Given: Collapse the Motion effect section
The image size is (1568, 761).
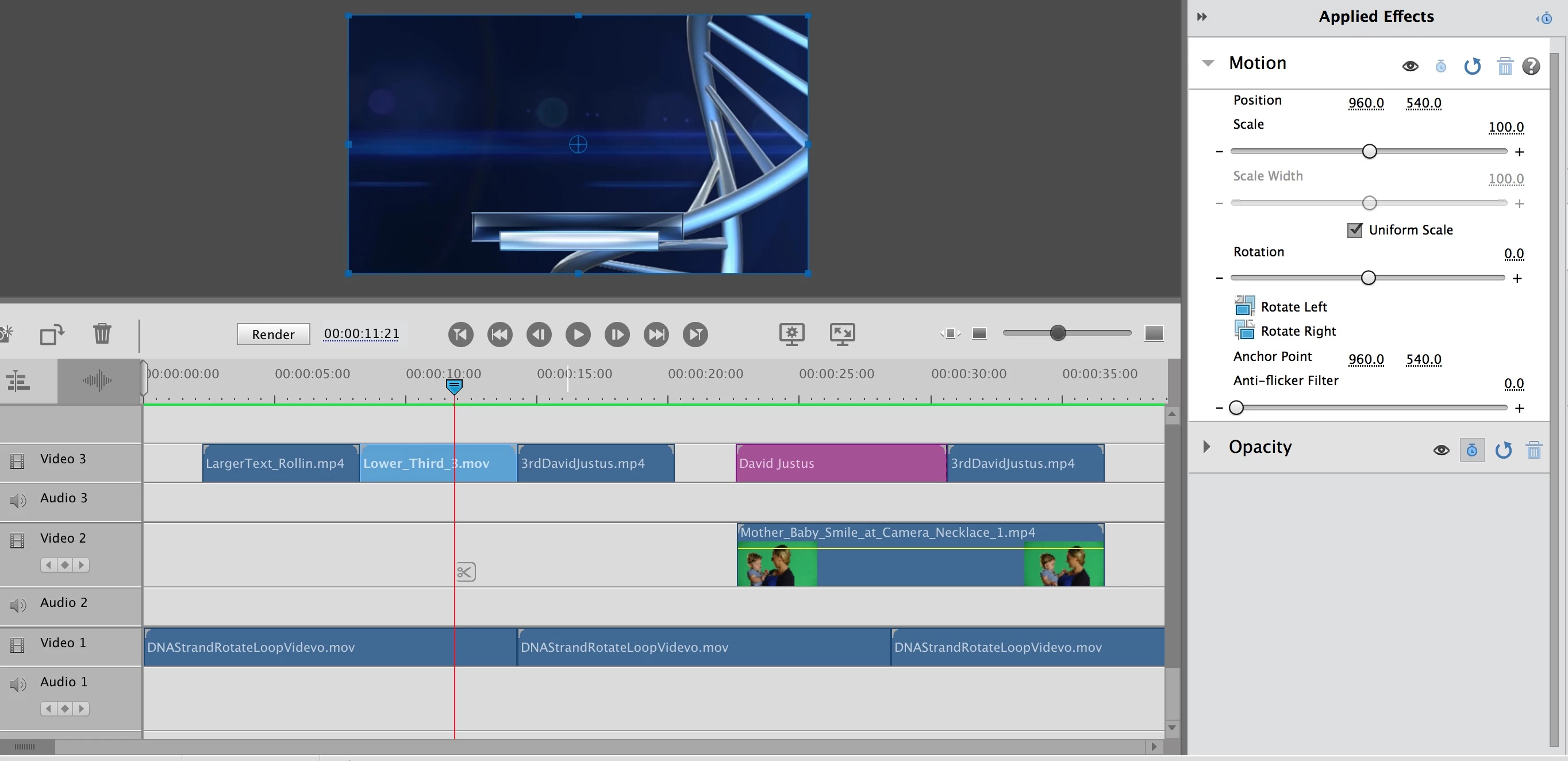Looking at the screenshot, I should click(x=1208, y=63).
